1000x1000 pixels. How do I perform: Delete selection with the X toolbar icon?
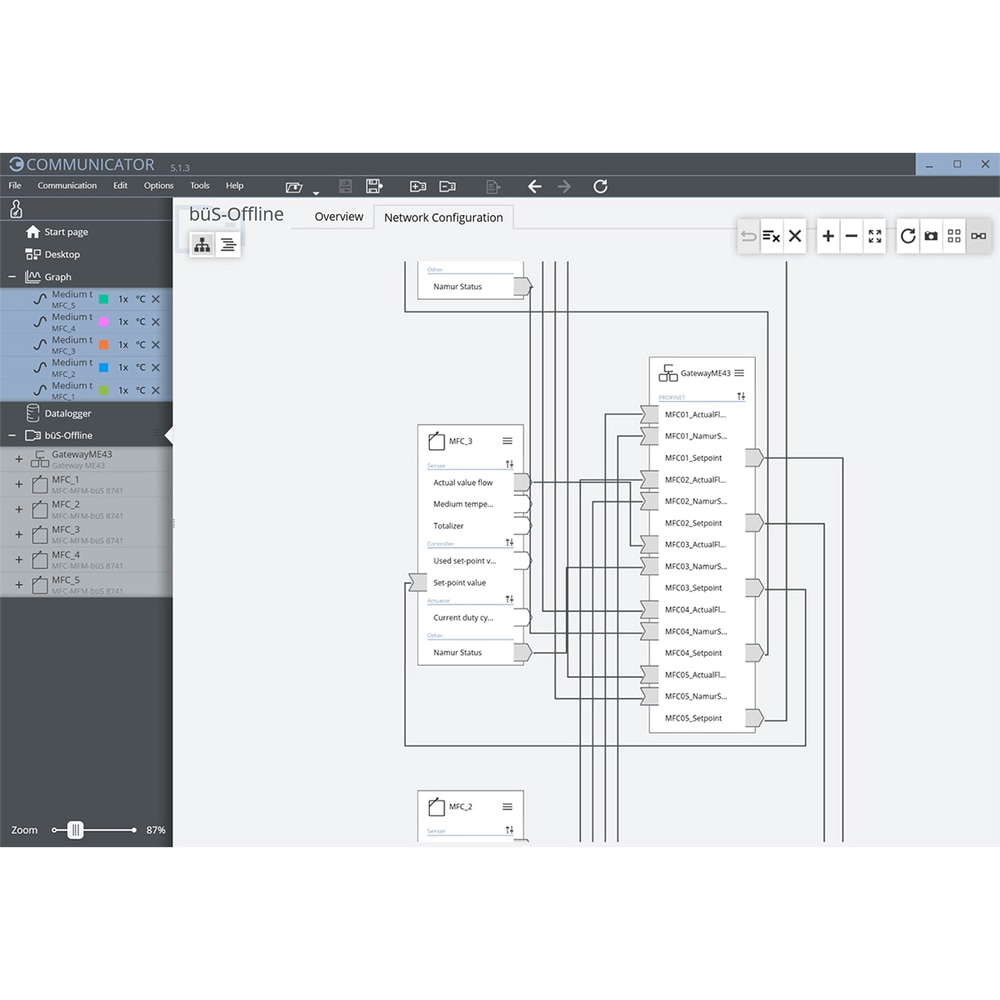point(795,237)
